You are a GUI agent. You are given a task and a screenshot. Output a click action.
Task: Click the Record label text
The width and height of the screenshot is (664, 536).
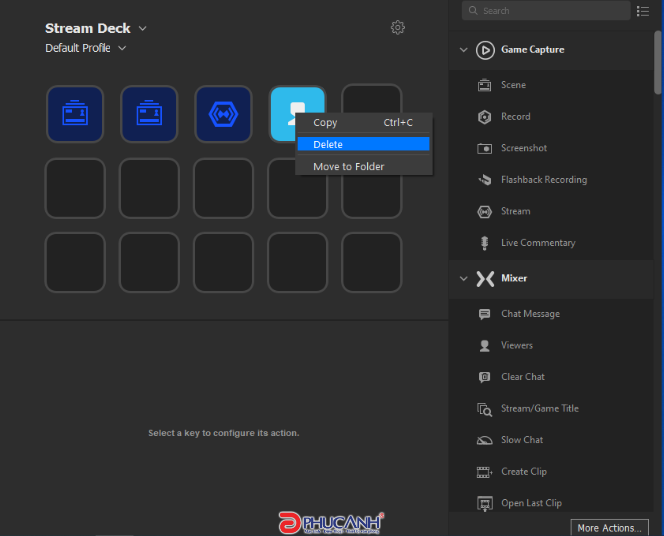coord(515,117)
